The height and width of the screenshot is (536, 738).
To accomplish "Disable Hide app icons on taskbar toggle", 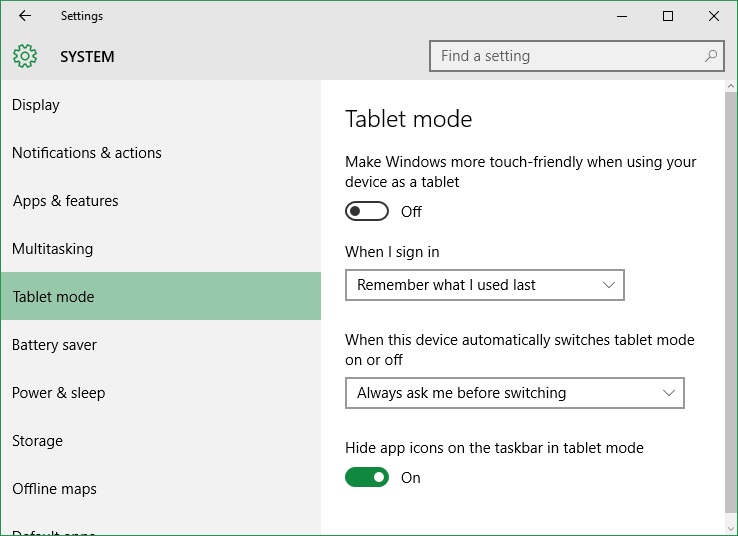I will point(367,477).
